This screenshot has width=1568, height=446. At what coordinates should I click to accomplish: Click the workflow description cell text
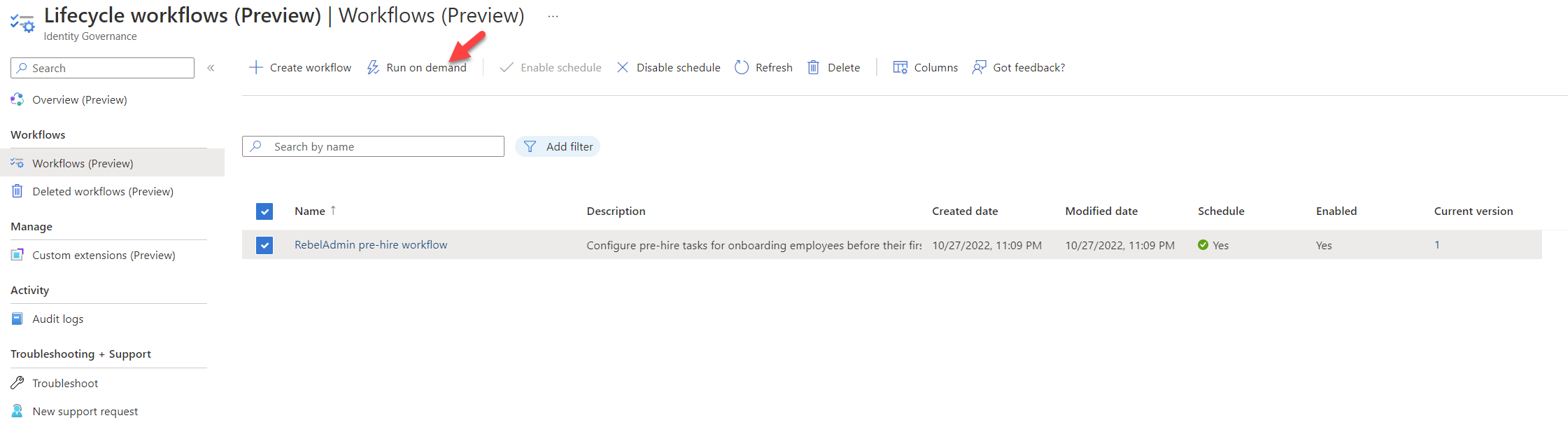754,245
